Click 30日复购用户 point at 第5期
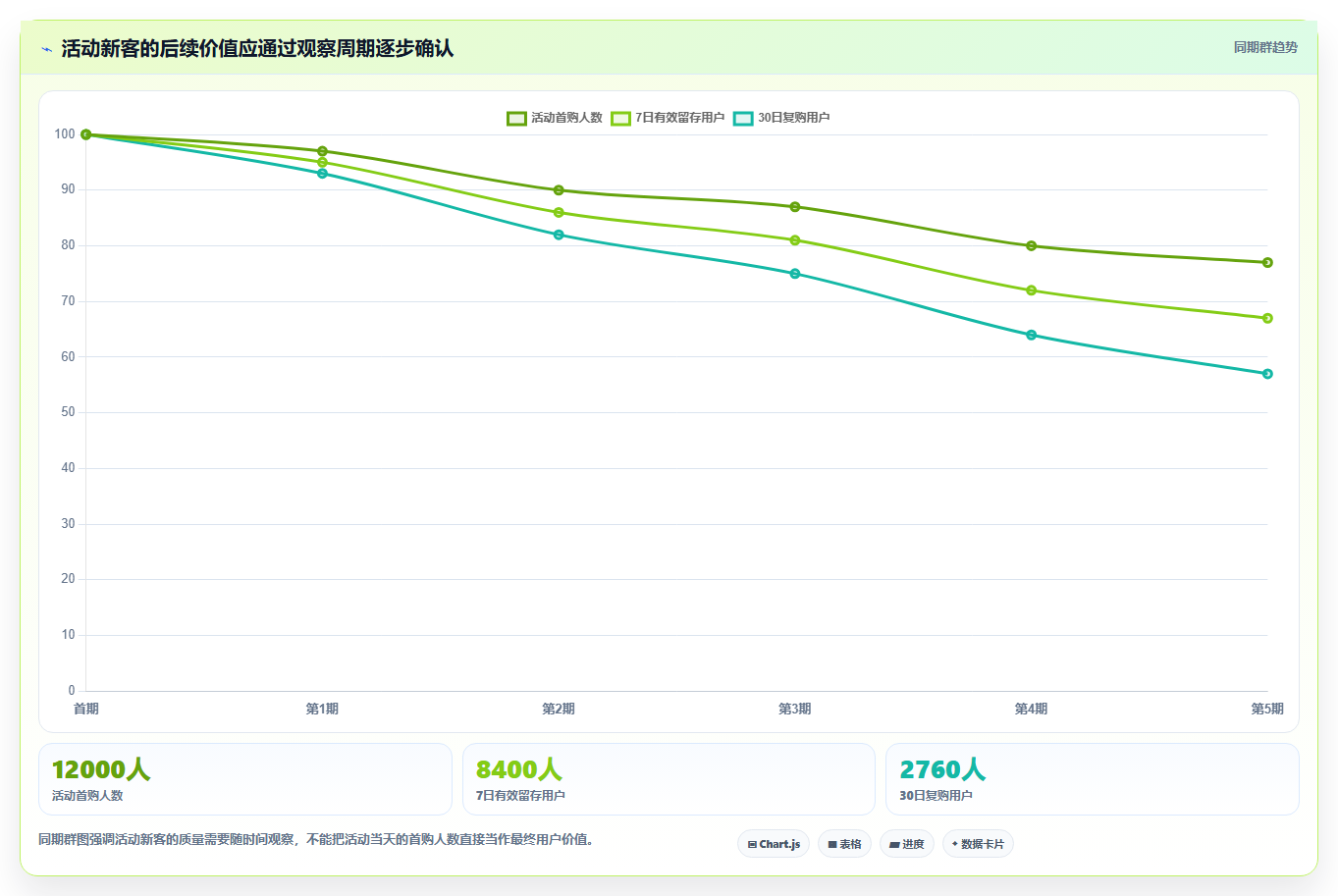1338x896 pixels. (x=1267, y=374)
